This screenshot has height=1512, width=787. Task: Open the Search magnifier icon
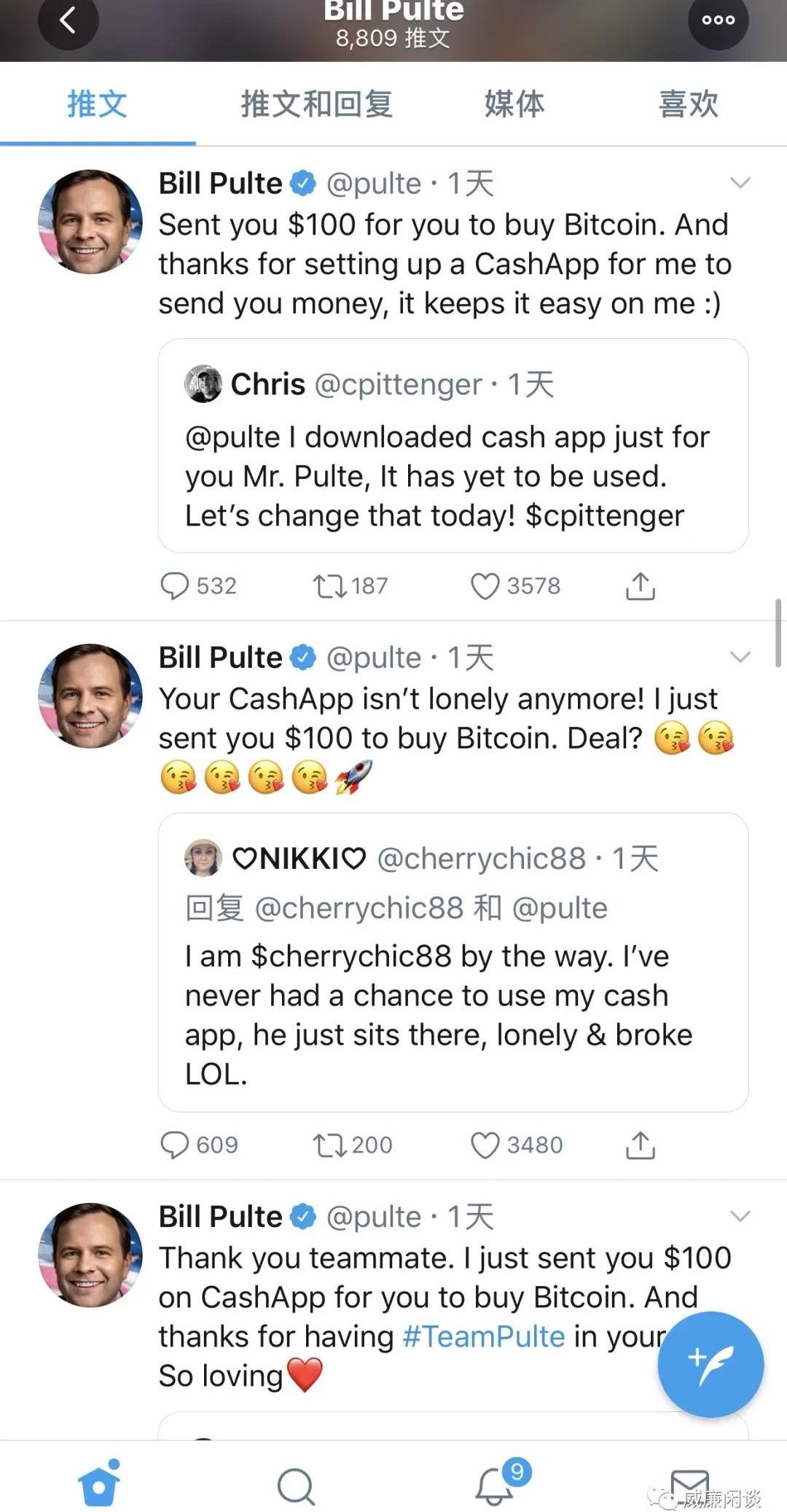(x=296, y=1485)
